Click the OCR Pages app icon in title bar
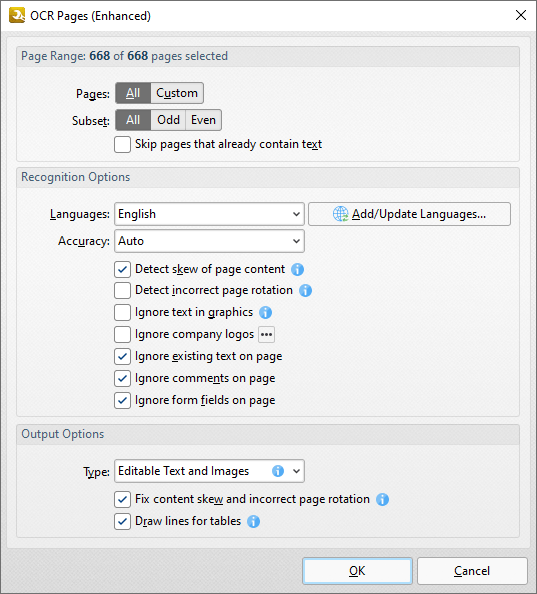Image resolution: width=537 pixels, height=594 pixels. tap(17, 16)
